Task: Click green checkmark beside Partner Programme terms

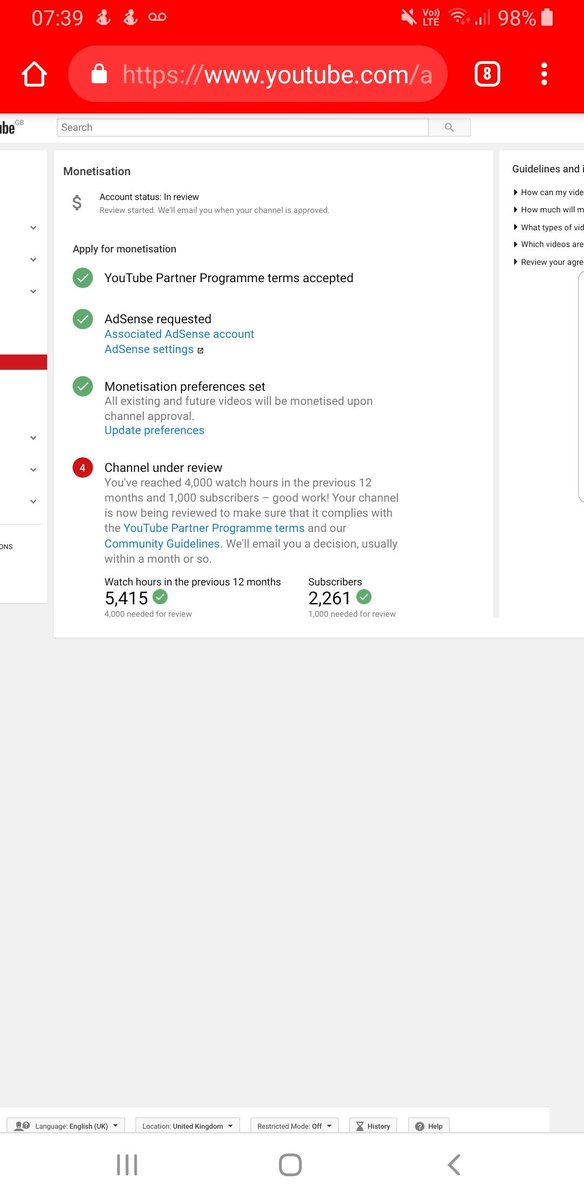Action: (x=83, y=278)
